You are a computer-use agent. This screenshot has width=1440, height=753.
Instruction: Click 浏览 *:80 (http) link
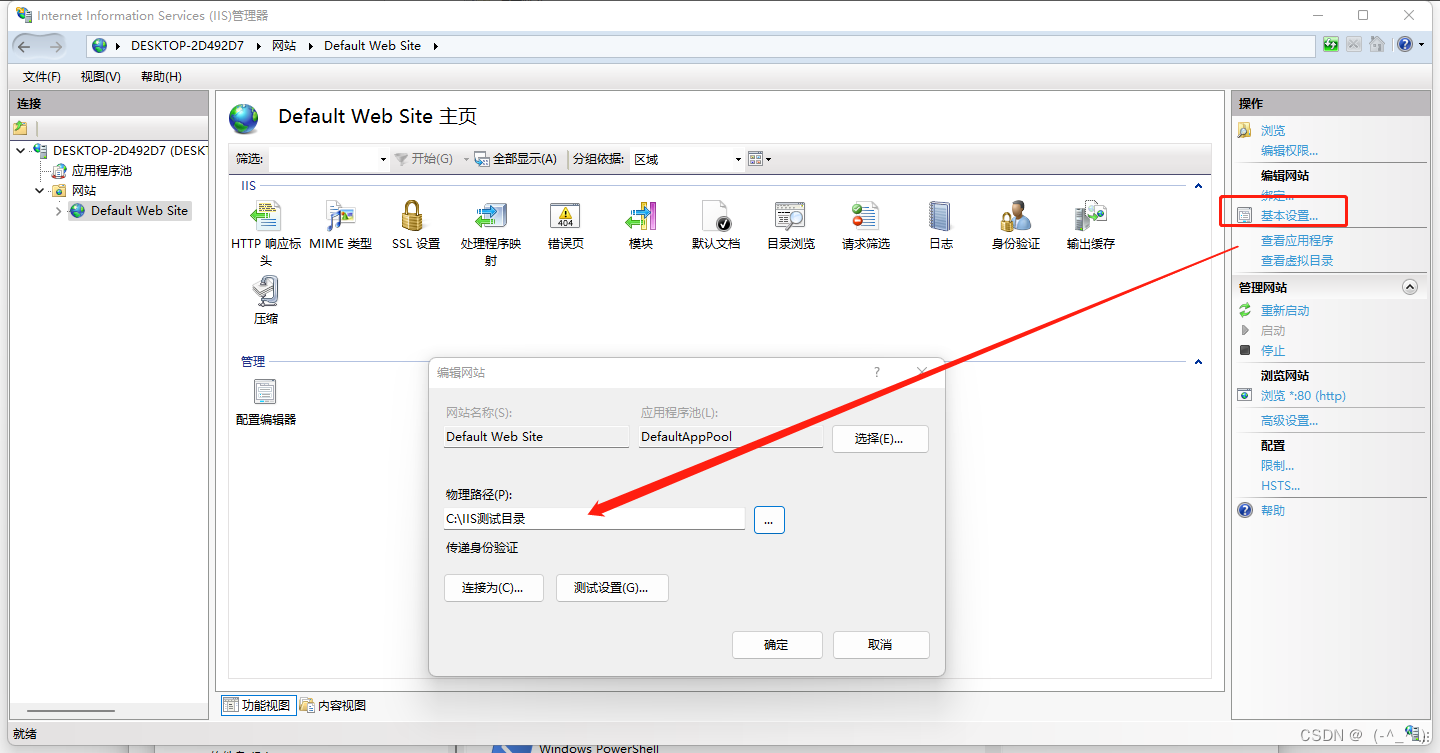1303,396
